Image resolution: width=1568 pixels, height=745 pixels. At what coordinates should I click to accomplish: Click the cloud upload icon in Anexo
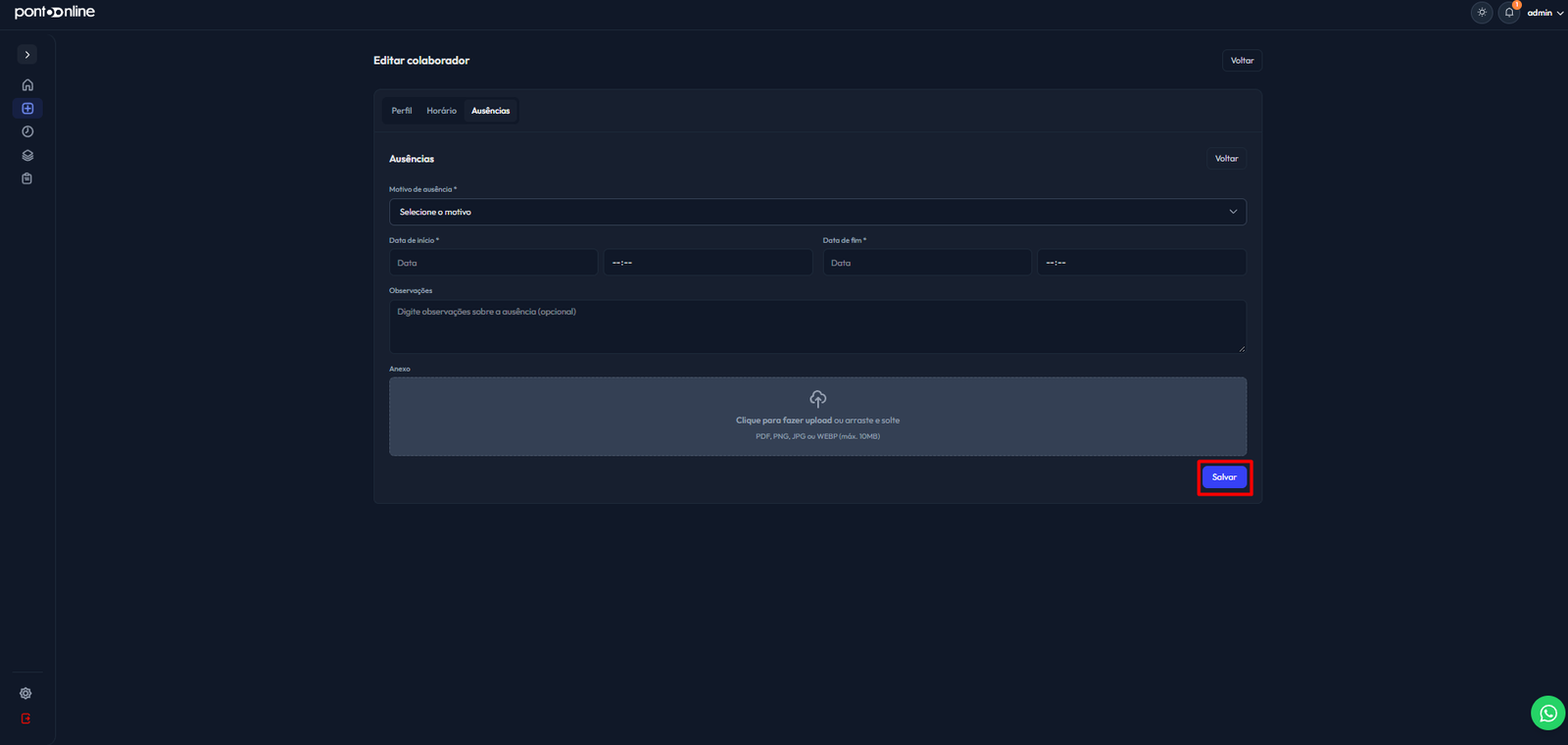tap(818, 399)
